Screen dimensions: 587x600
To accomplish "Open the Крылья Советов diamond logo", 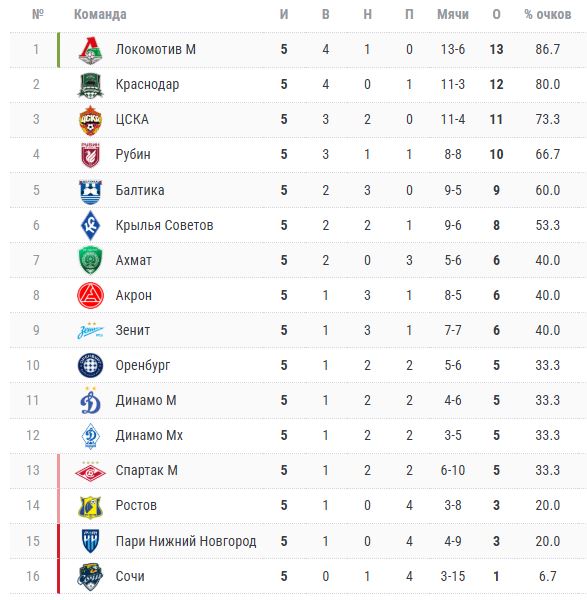I will [90, 225].
